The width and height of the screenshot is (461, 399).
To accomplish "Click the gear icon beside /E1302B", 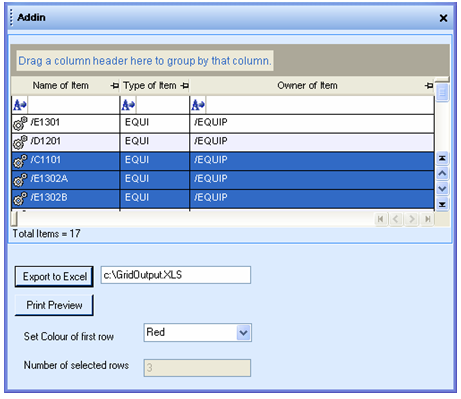I will (x=20, y=199).
